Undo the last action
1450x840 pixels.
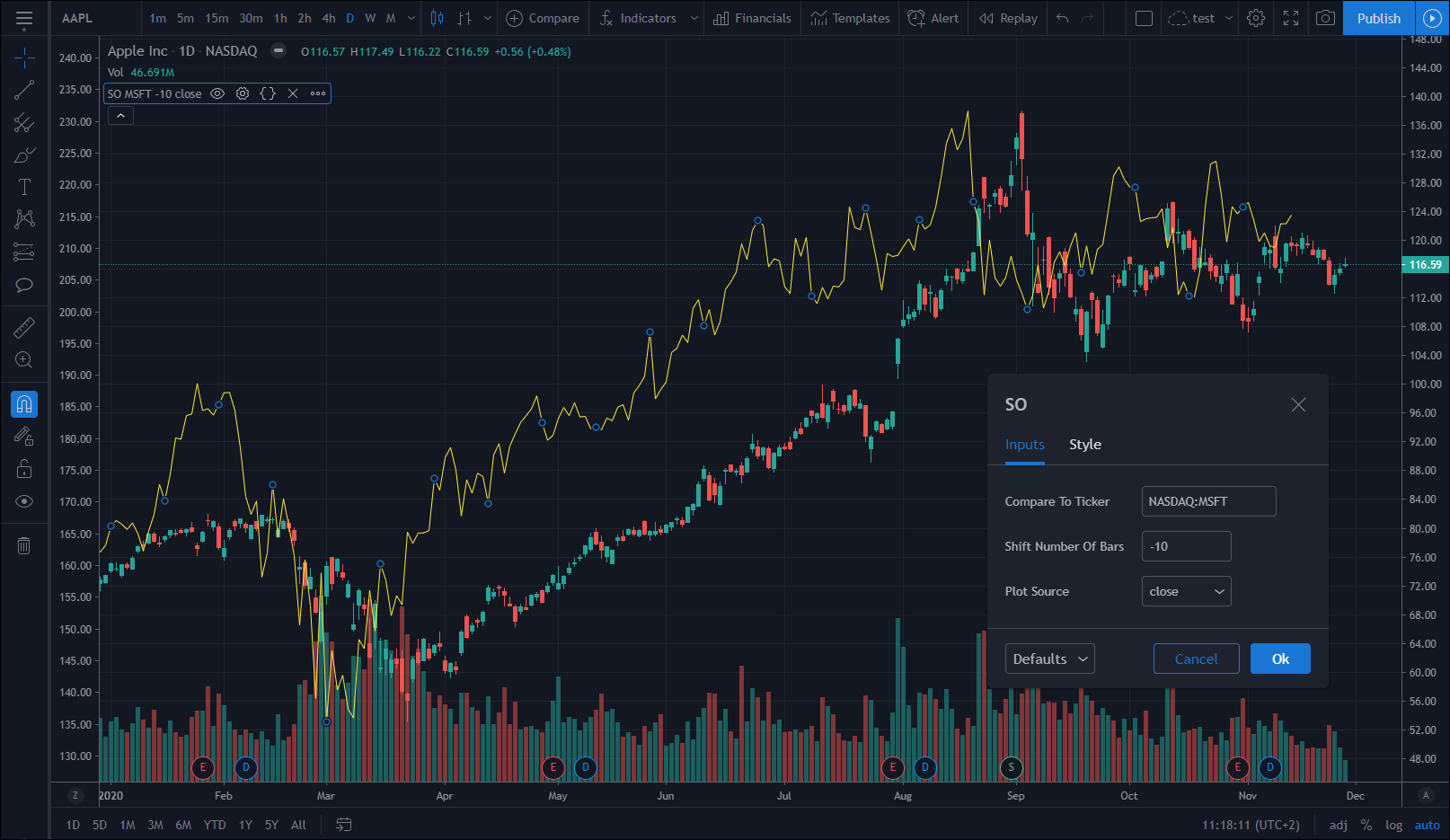click(x=1063, y=18)
